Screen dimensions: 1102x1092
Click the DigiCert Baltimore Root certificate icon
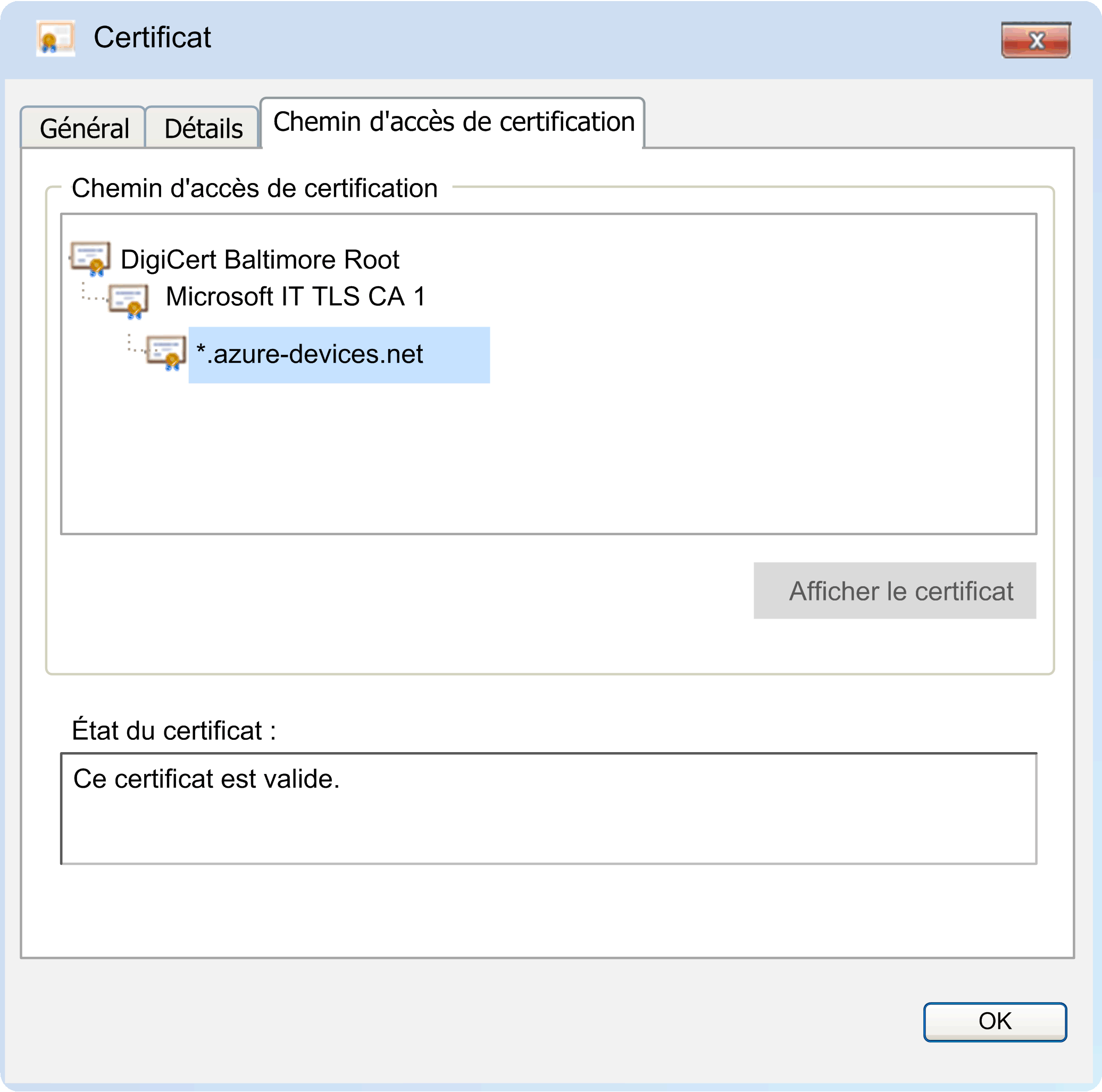90,259
